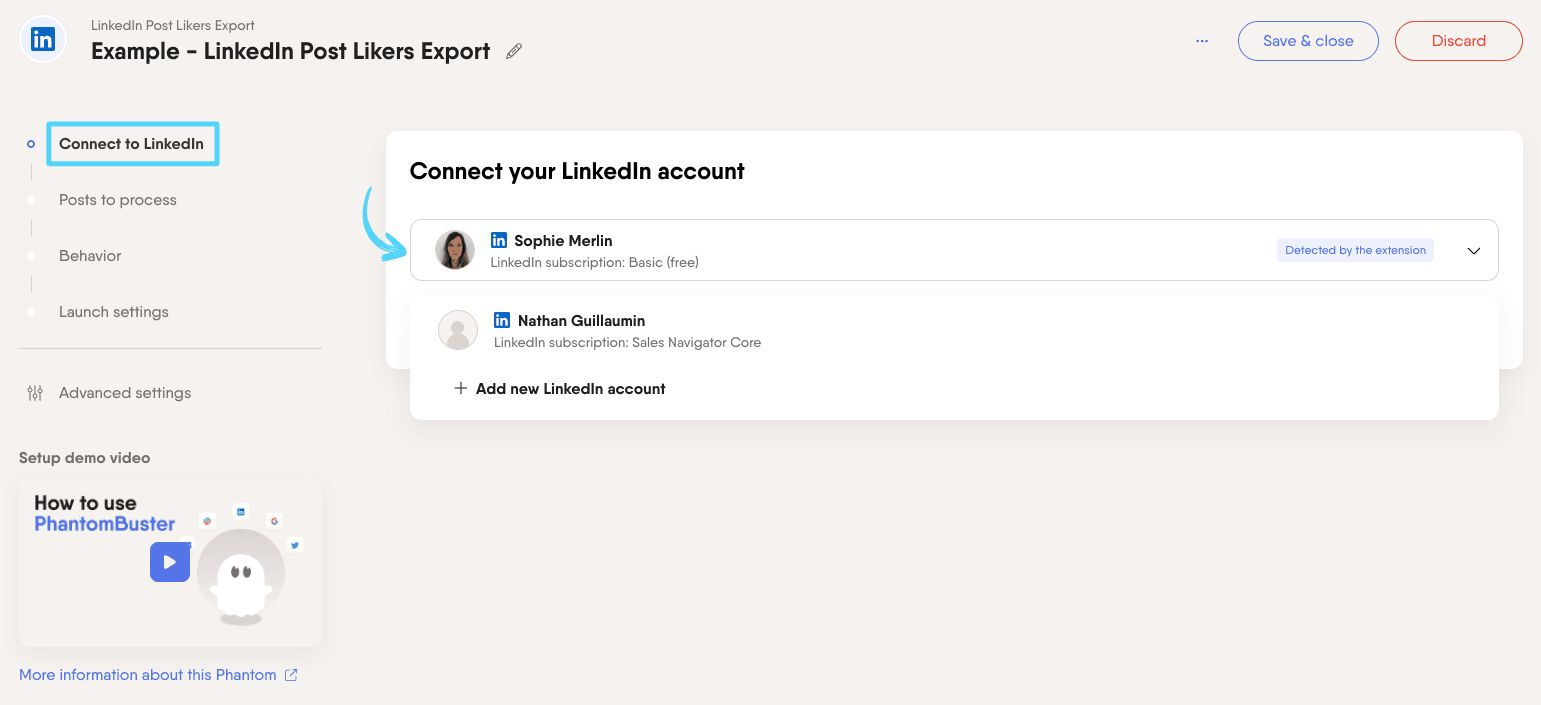Select Sophie Merlin account
Viewport: 1541px width, 705px height.
(954, 250)
